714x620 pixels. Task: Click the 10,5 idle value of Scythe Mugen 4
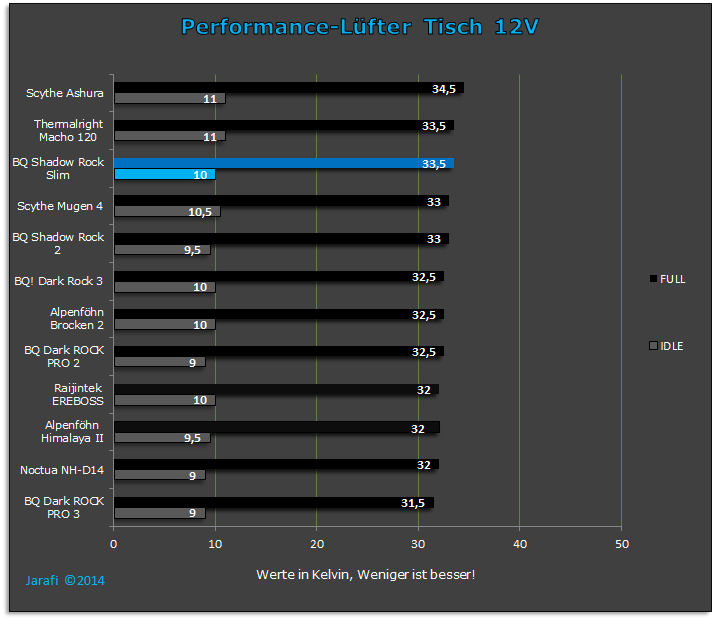pos(200,212)
